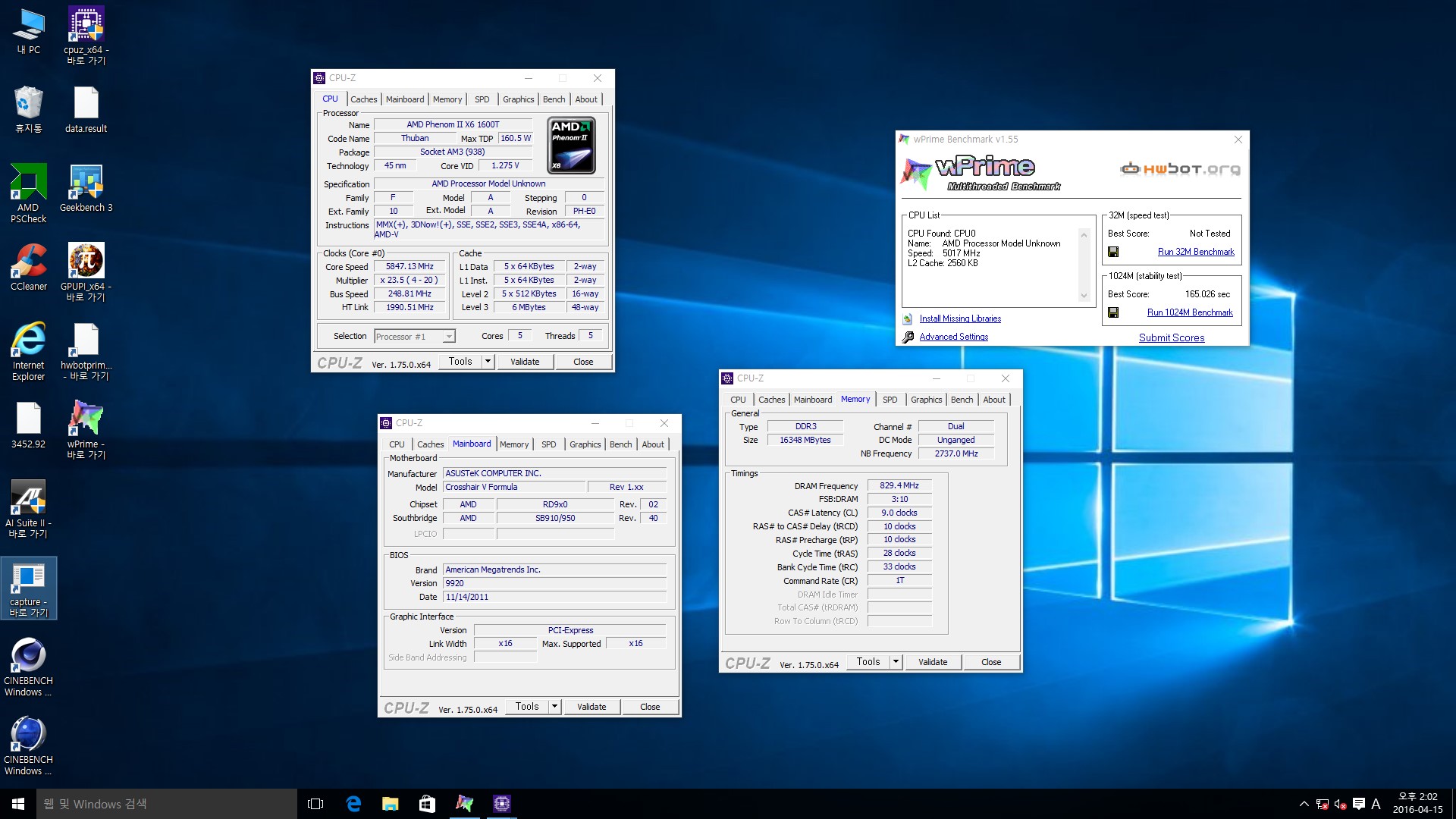Switch to Caches tab in CPU-Z CPU window
Viewport: 1456px width, 819px height.
(x=364, y=99)
